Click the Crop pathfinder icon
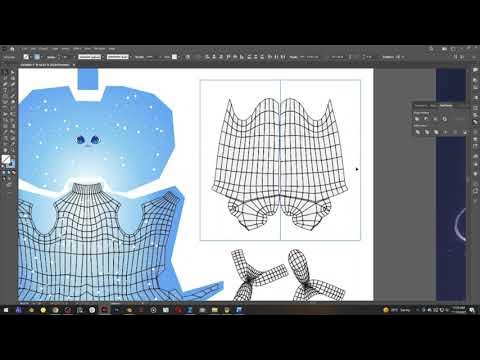The image size is (480, 360). 445,132
